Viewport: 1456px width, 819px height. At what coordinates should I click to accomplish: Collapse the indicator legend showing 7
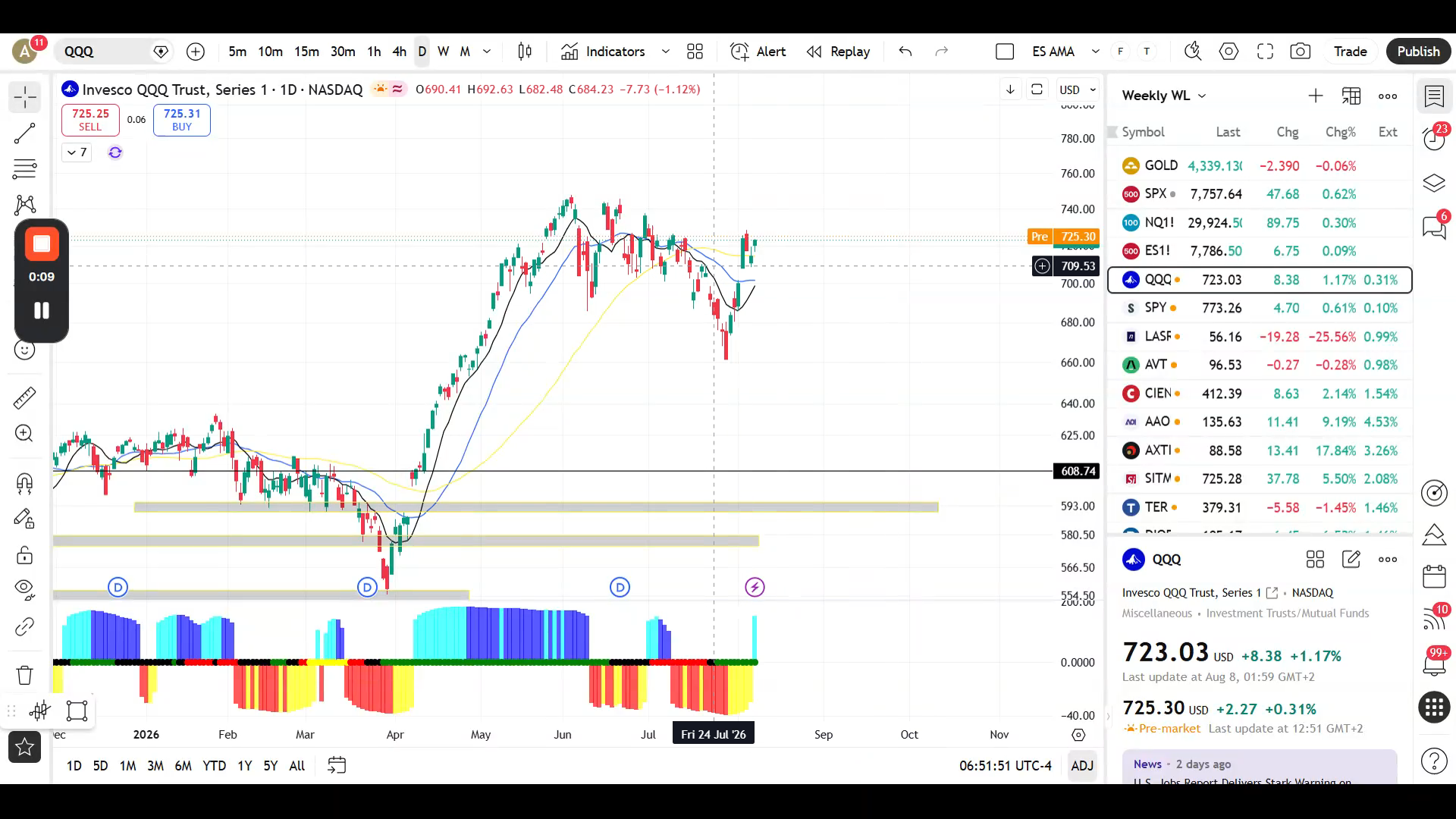[x=77, y=152]
